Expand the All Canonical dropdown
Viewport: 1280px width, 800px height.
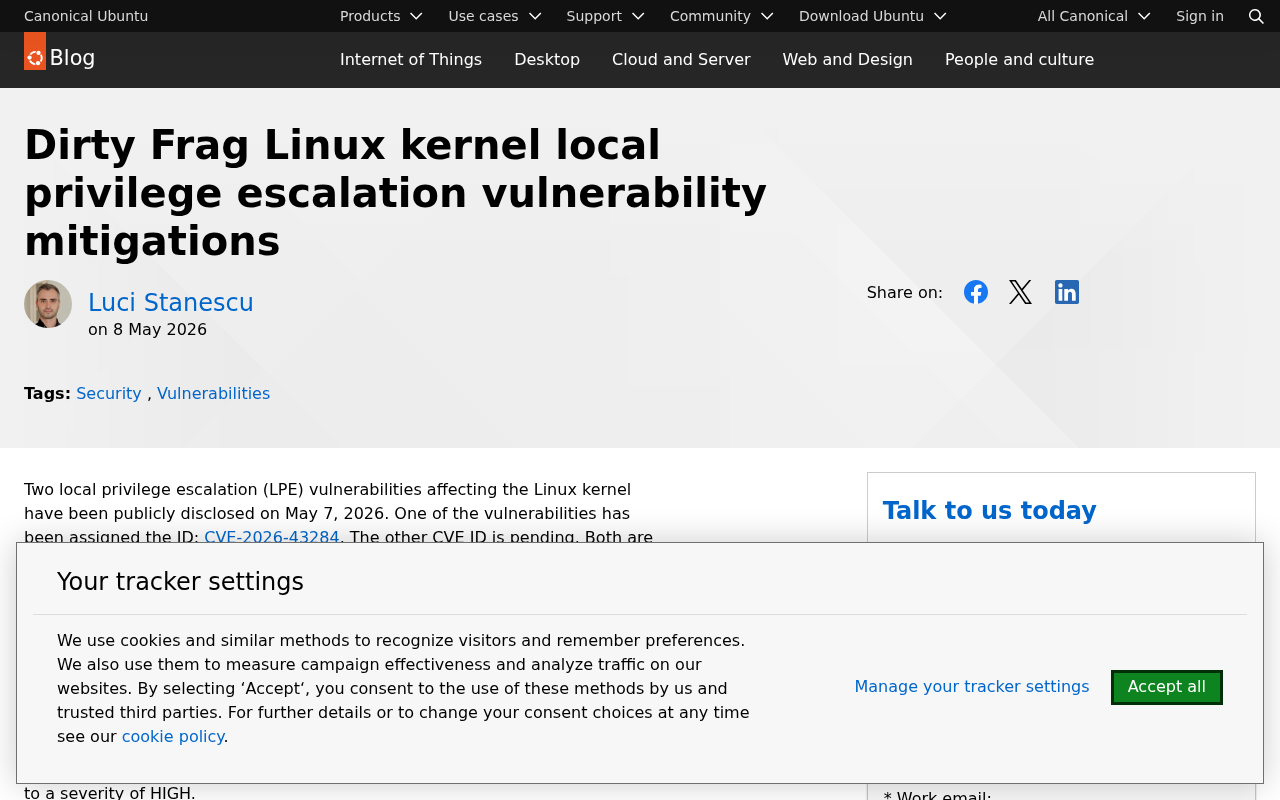(x=1094, y=16)
